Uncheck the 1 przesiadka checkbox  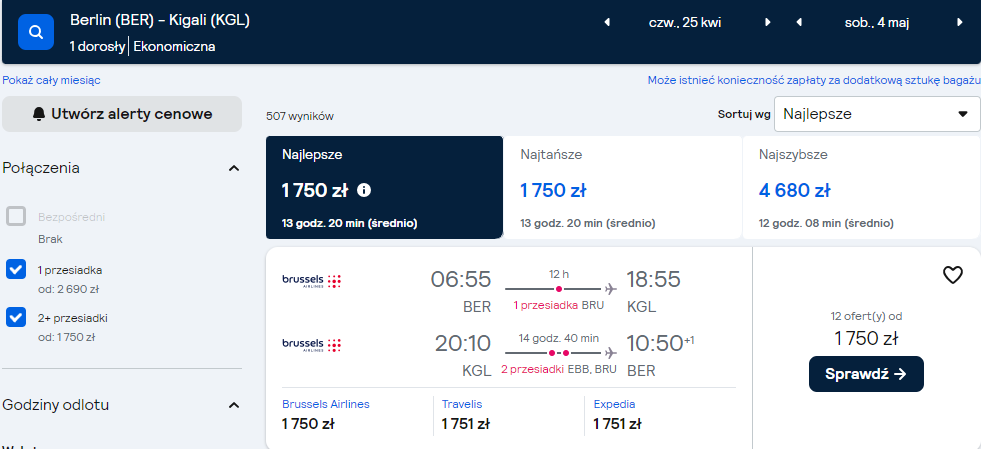coord(16,270)
